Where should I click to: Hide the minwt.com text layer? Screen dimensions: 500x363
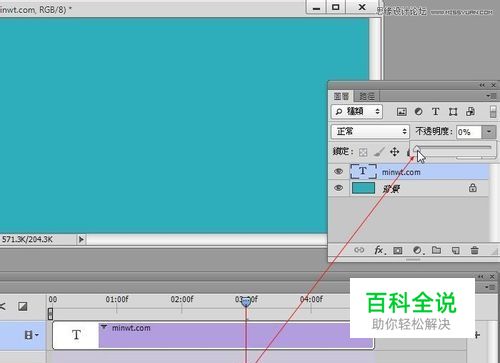339,171
